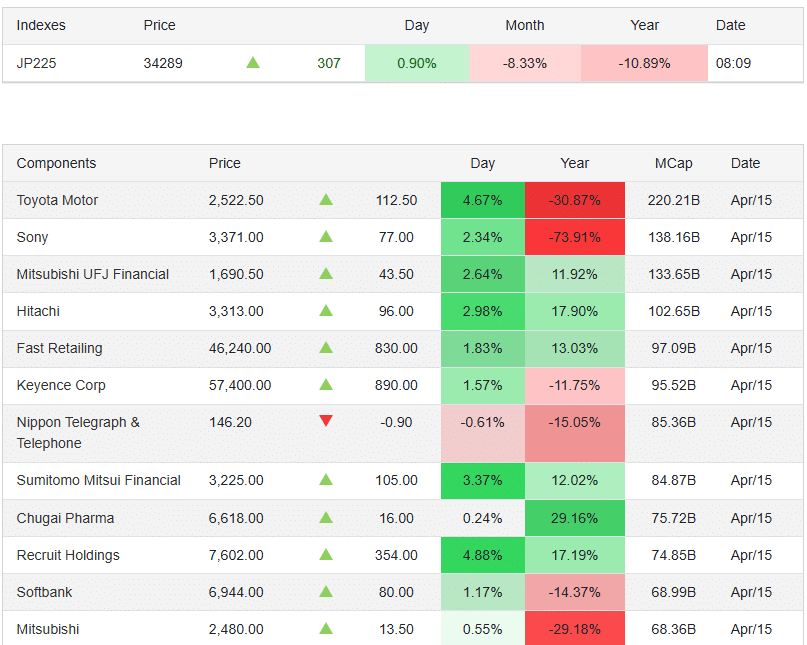Image resolution: width=807 pixels, height=645 pixels.
Task: Click the up arrow in Softbank row
Action: [326, 592]
